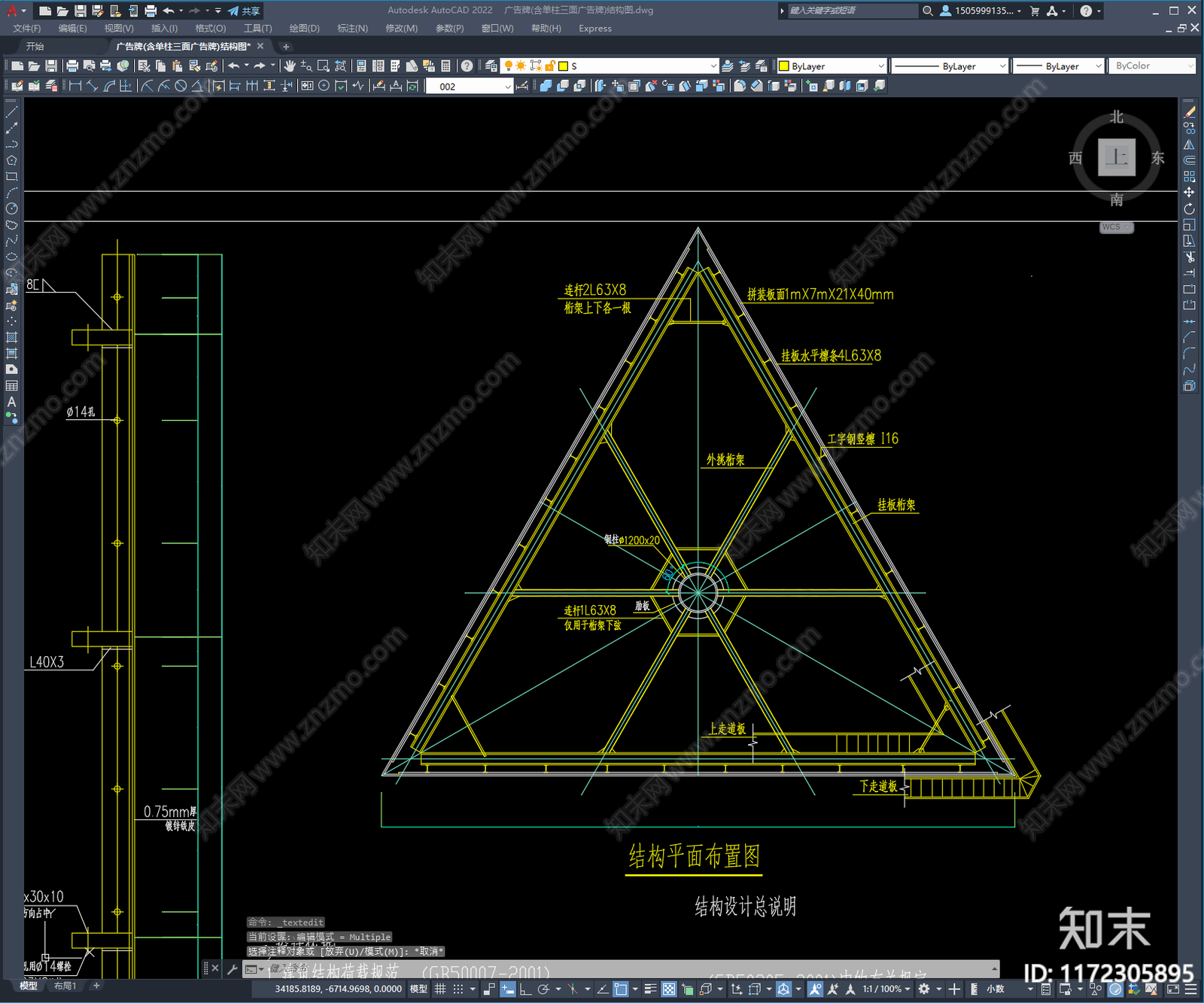The image size is (1204, 1003).
Task: Click the search magnifier icon in title bar
Action: (928, 11)
